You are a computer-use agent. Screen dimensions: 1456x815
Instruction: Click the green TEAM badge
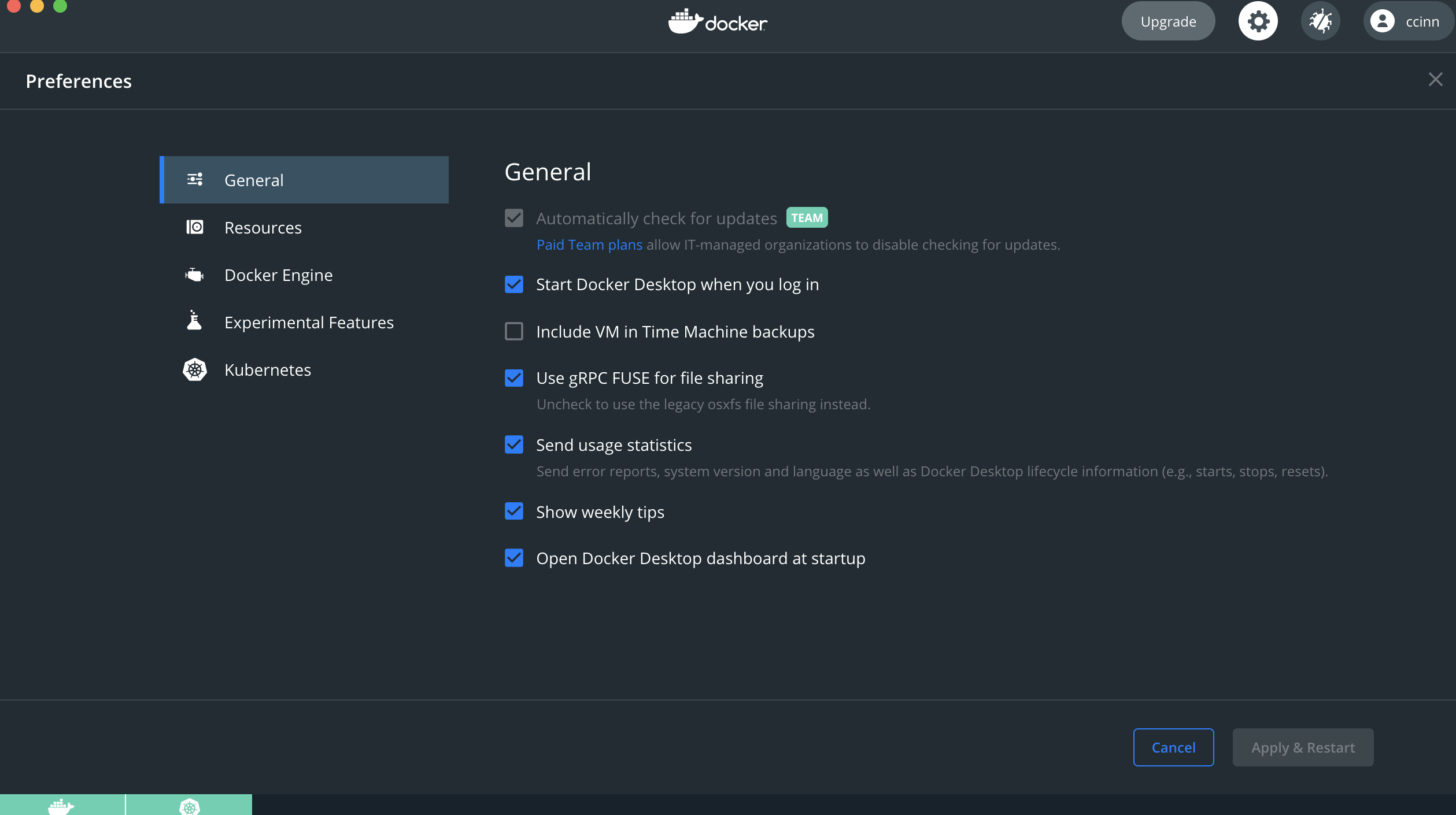(x=807, y=218)
